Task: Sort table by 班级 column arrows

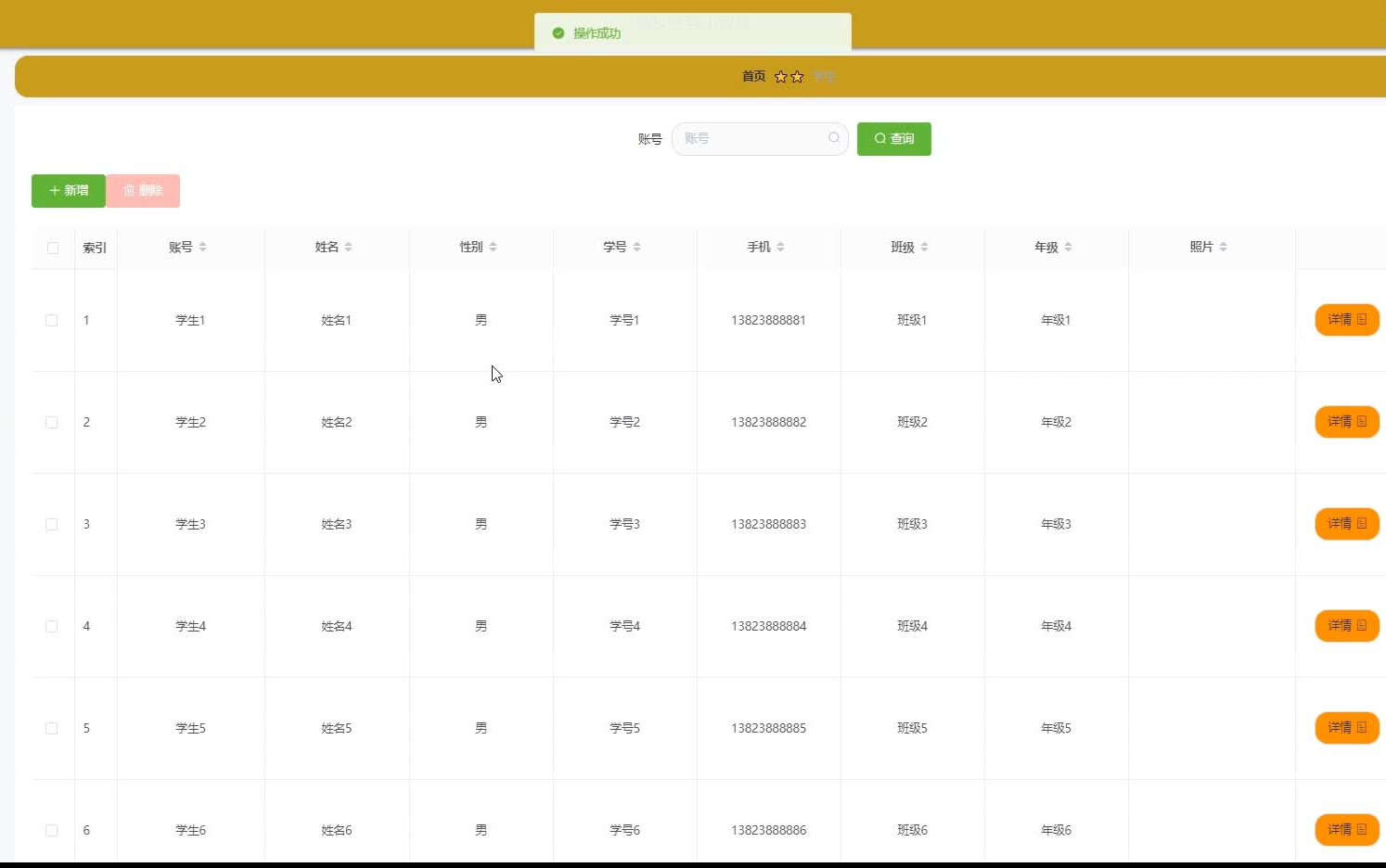Action: (x=925, y=247)
